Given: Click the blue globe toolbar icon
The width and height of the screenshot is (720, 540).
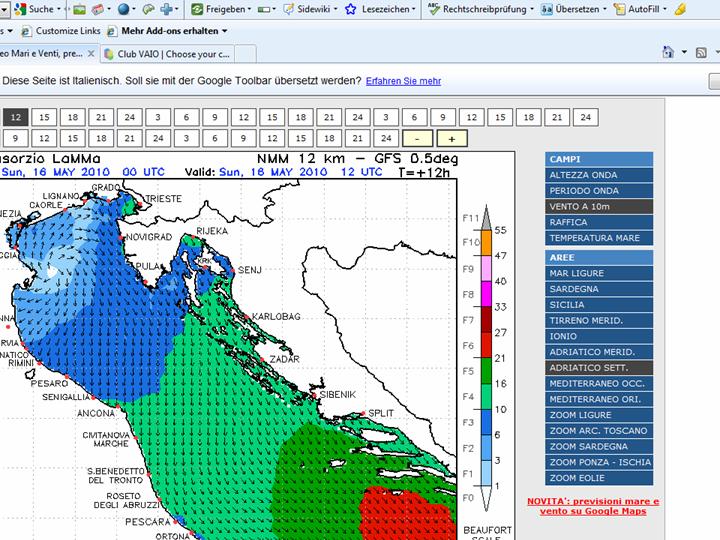Looking at the screenshot, I should (x=123, y=9).
